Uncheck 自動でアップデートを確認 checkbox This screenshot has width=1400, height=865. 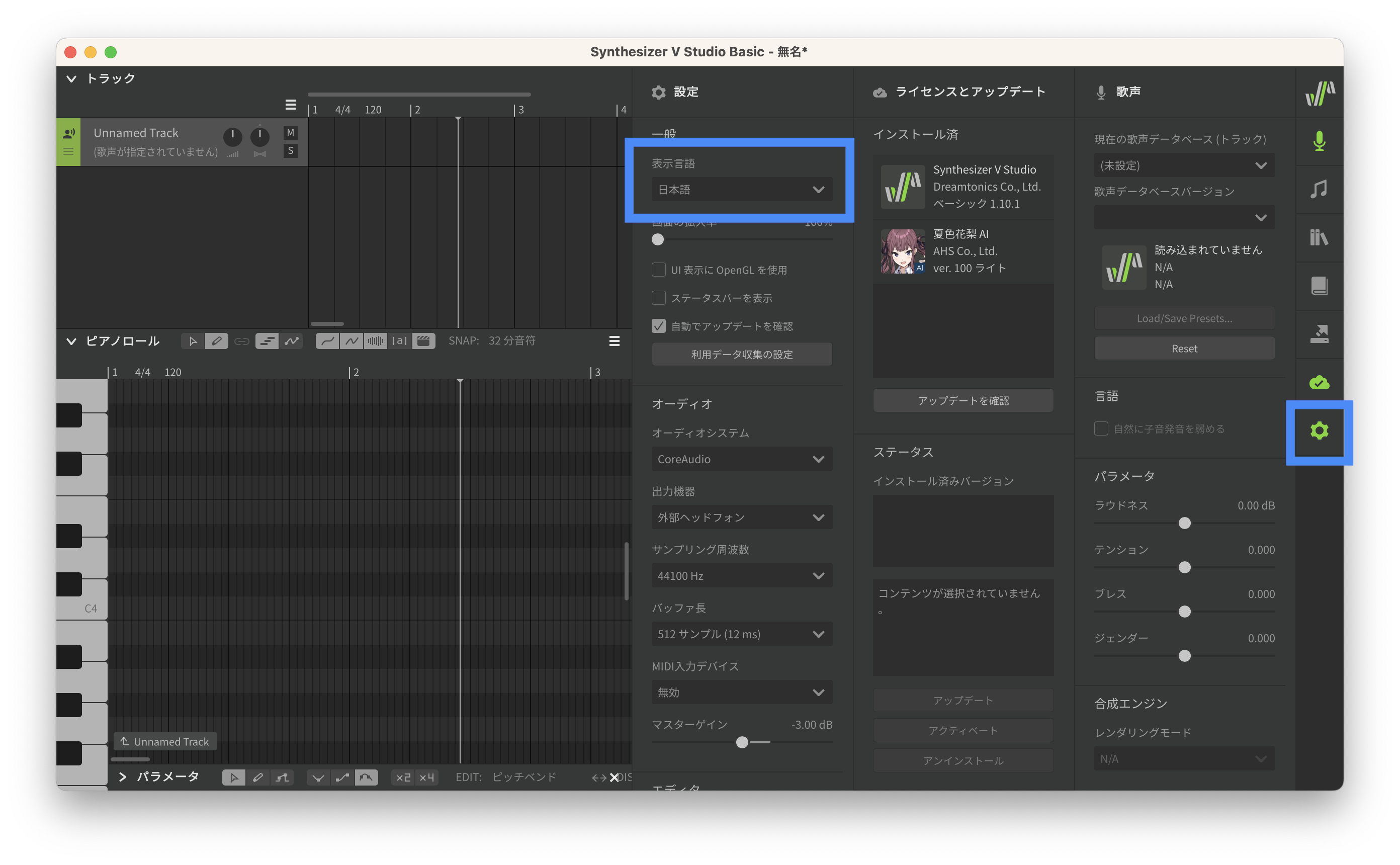click(659, 326)
